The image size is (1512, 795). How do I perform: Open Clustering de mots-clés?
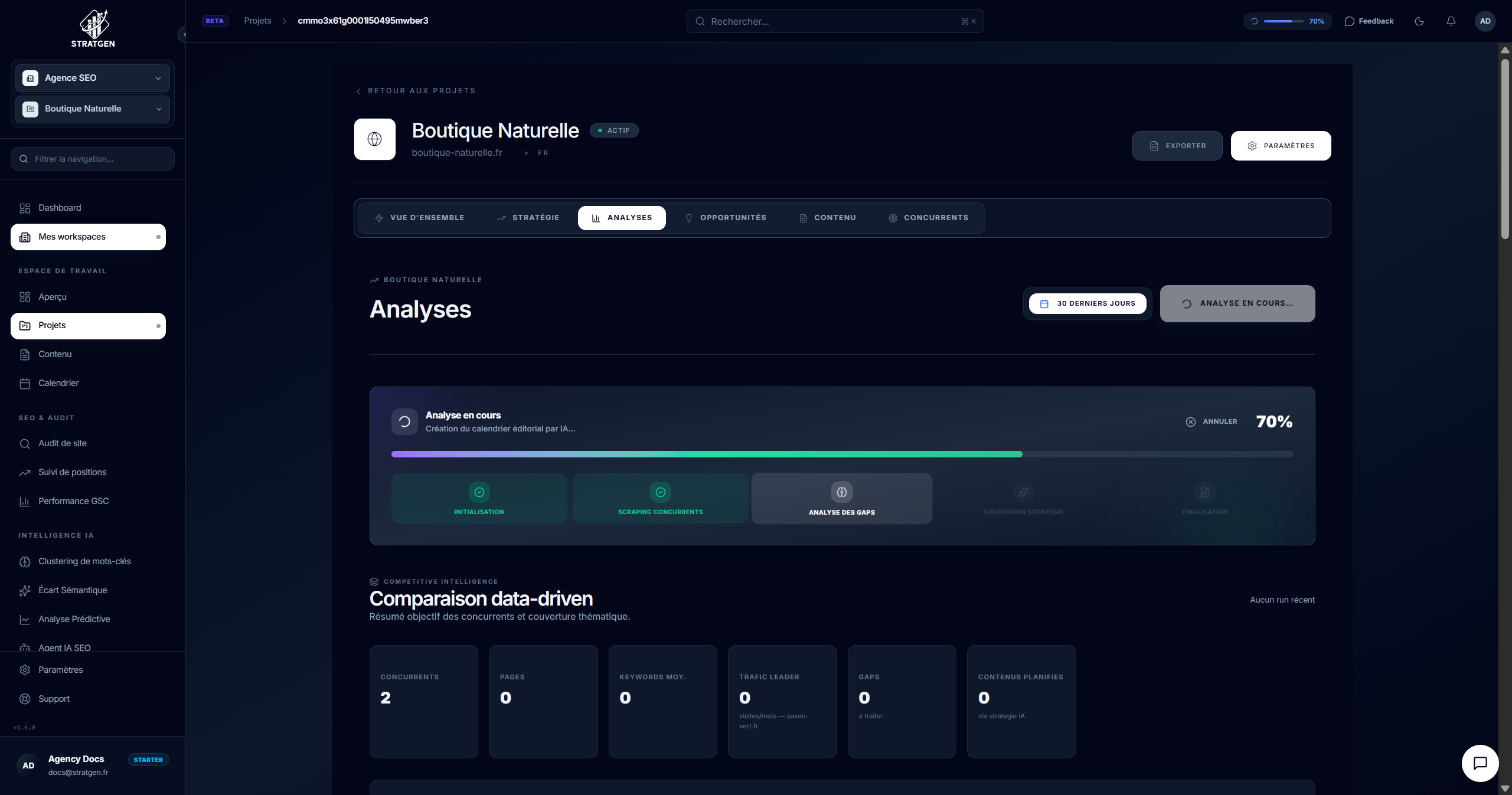pos(84,561)
